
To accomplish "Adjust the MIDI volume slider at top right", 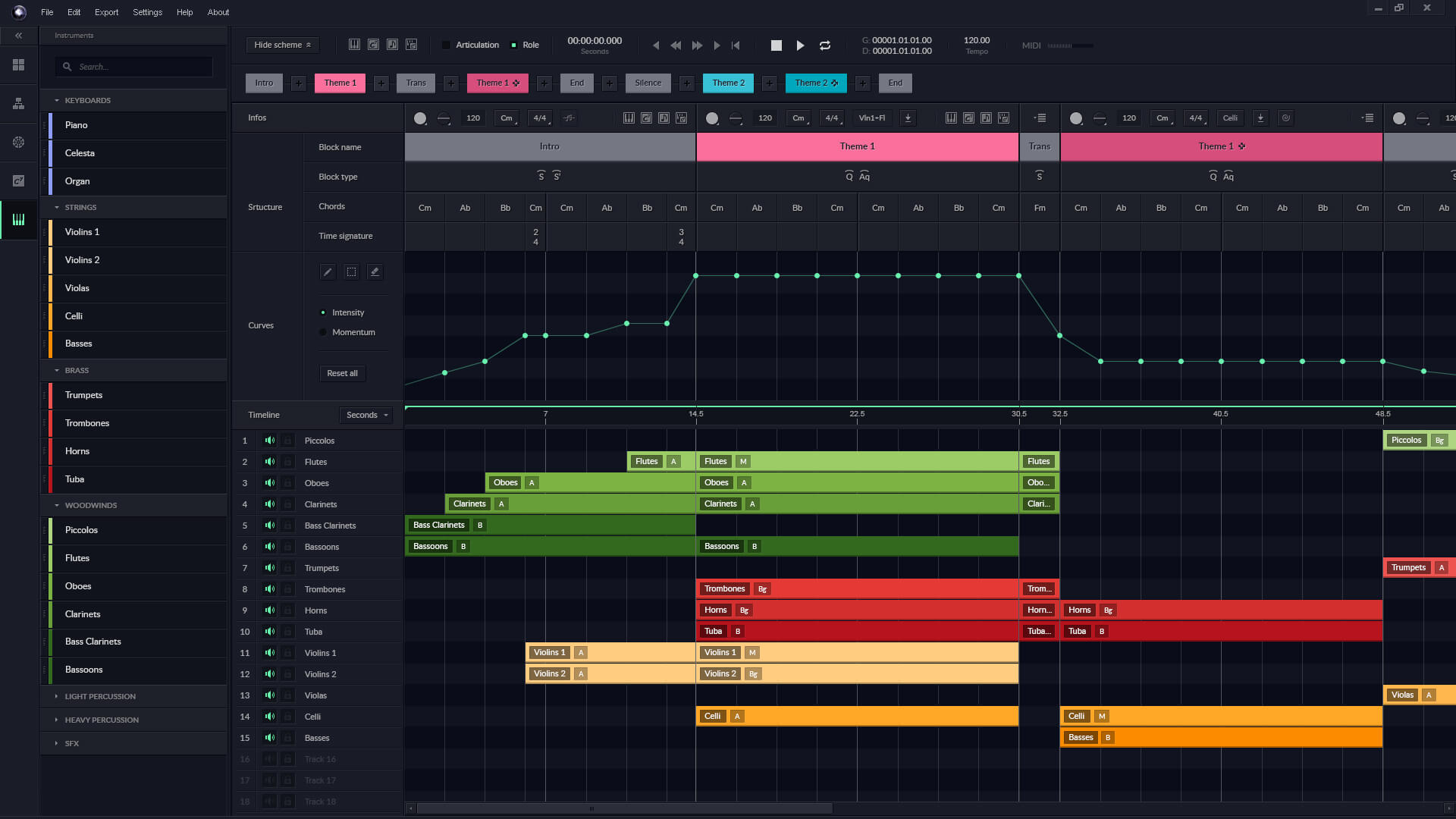I will click(x=1069, y=45).
